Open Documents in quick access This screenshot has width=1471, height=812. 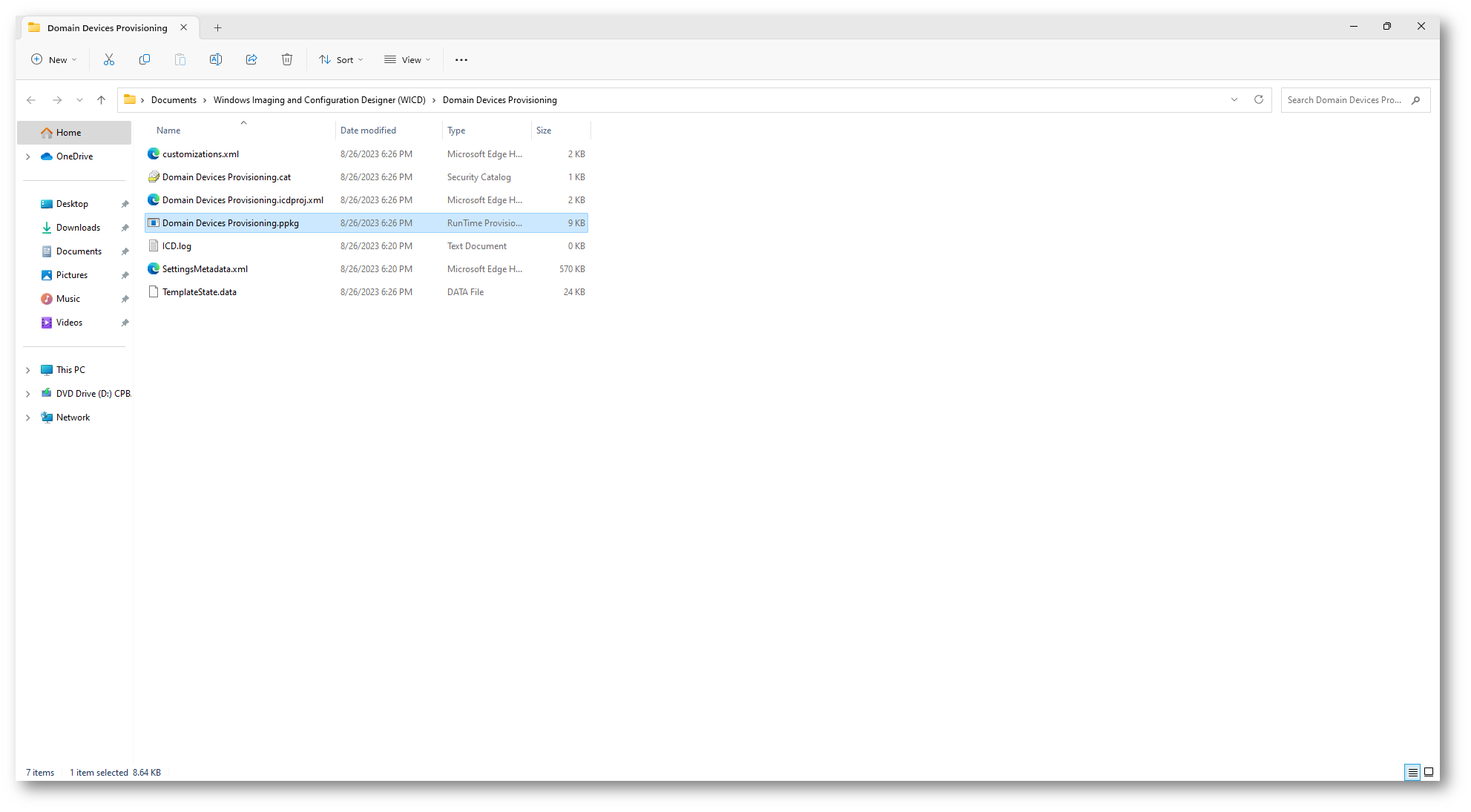(79, 251)
